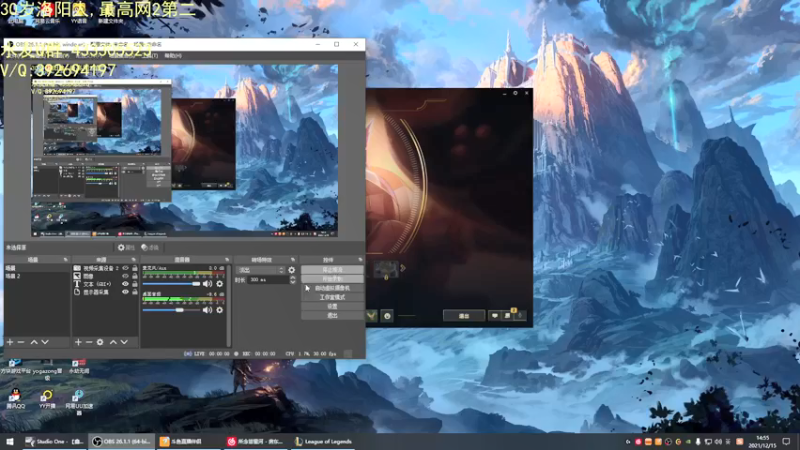
Task: Open friends list icon in League client
Action: 507,316
